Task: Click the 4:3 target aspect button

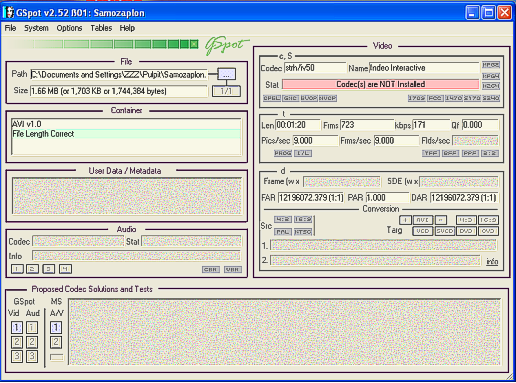Action: point(466,220)
